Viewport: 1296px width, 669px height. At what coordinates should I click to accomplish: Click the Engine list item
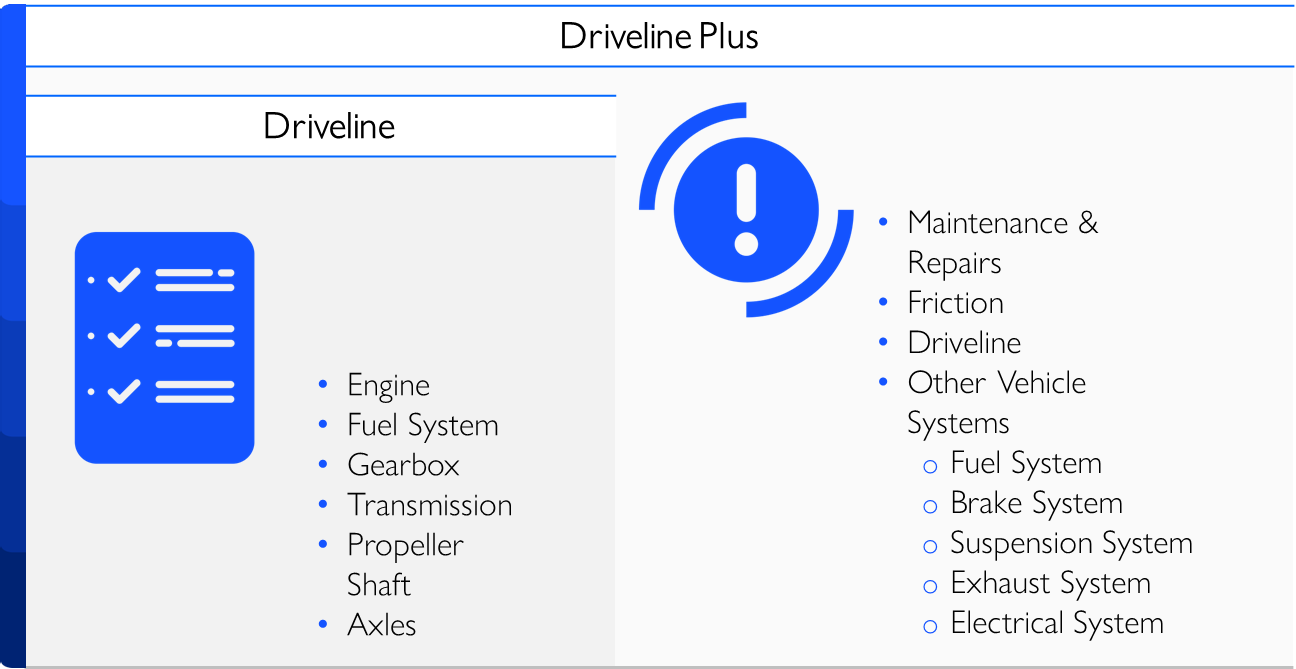[x=388, y=386]
